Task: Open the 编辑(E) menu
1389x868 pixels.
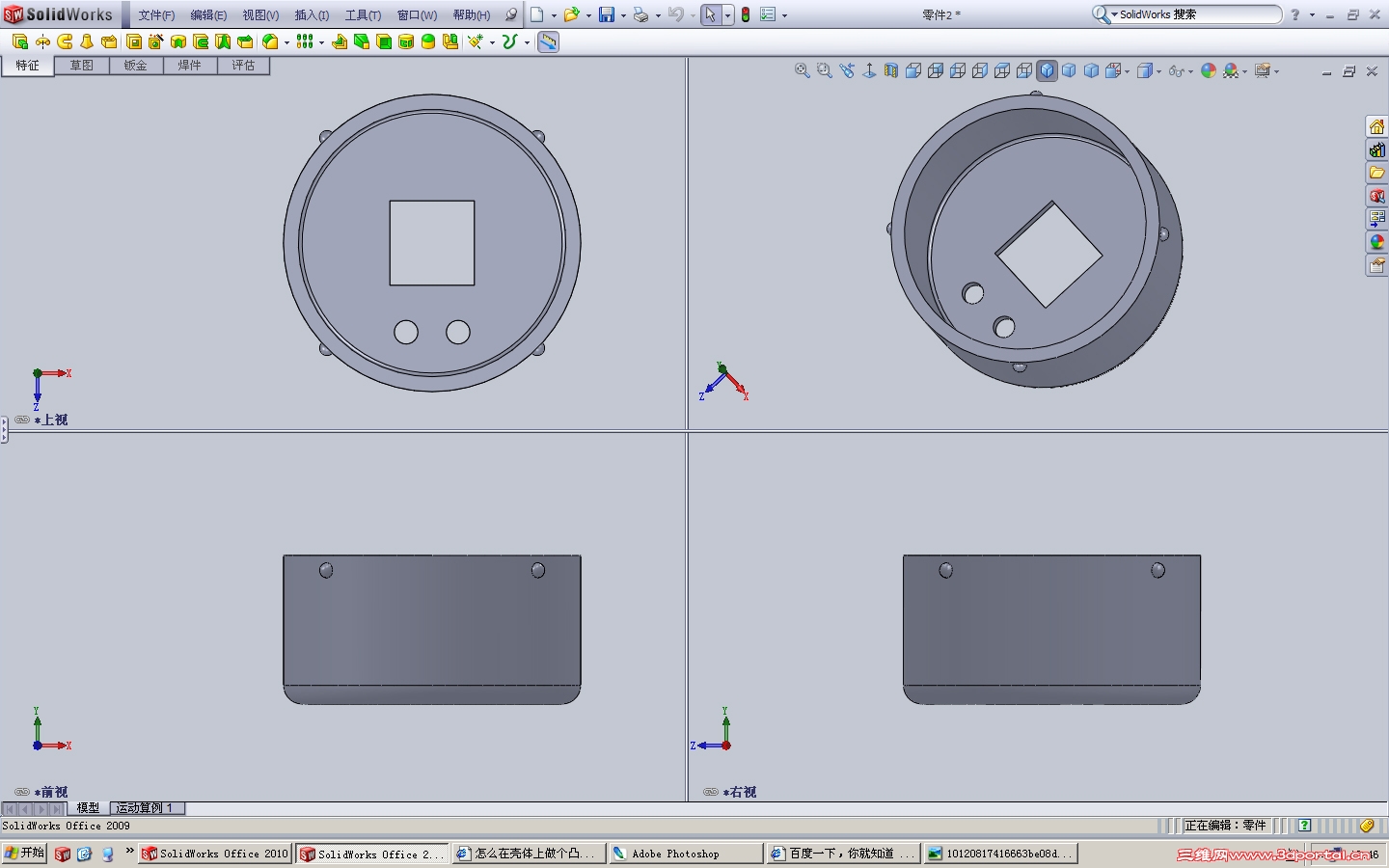Action: tap(208, 15)
